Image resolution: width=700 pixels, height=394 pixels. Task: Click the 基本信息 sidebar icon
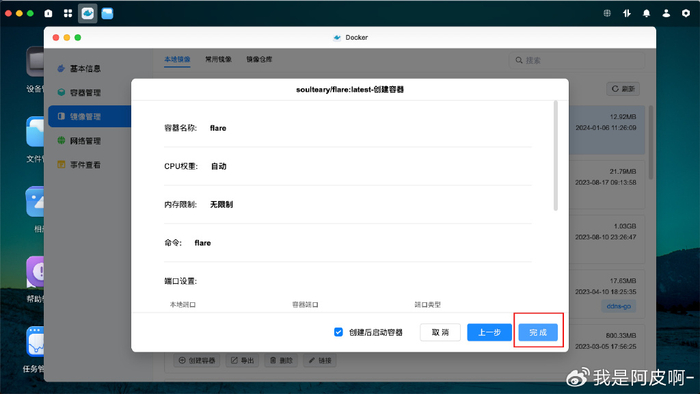click(61, 68)
